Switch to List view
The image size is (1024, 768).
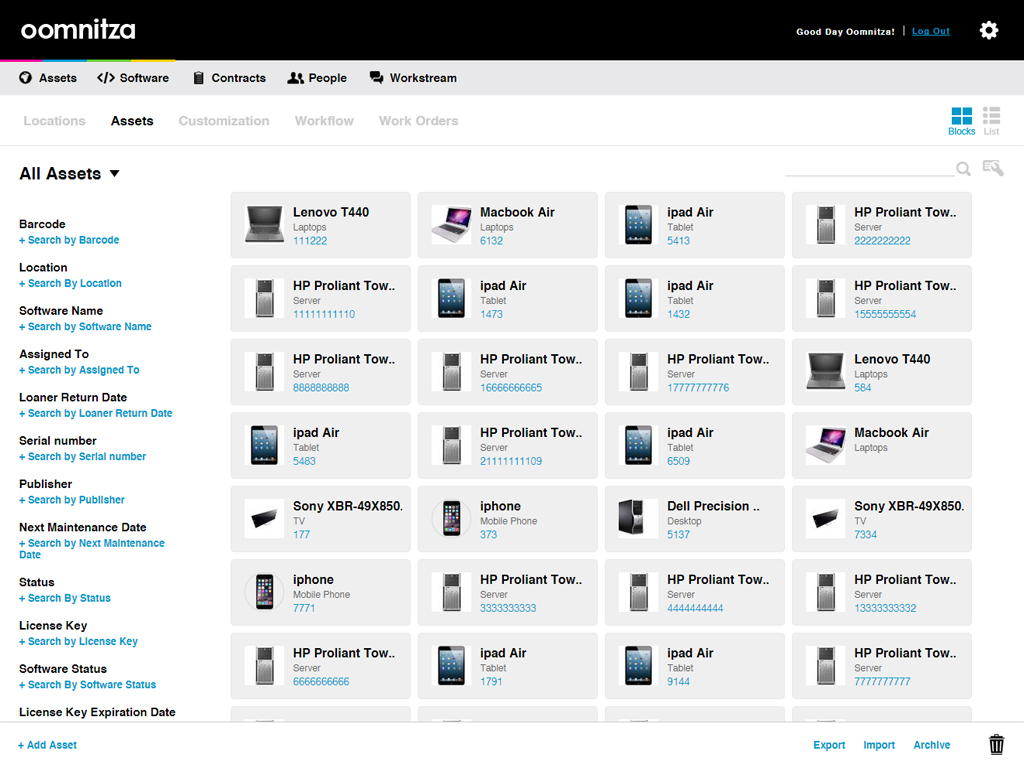tap(991, 121)
